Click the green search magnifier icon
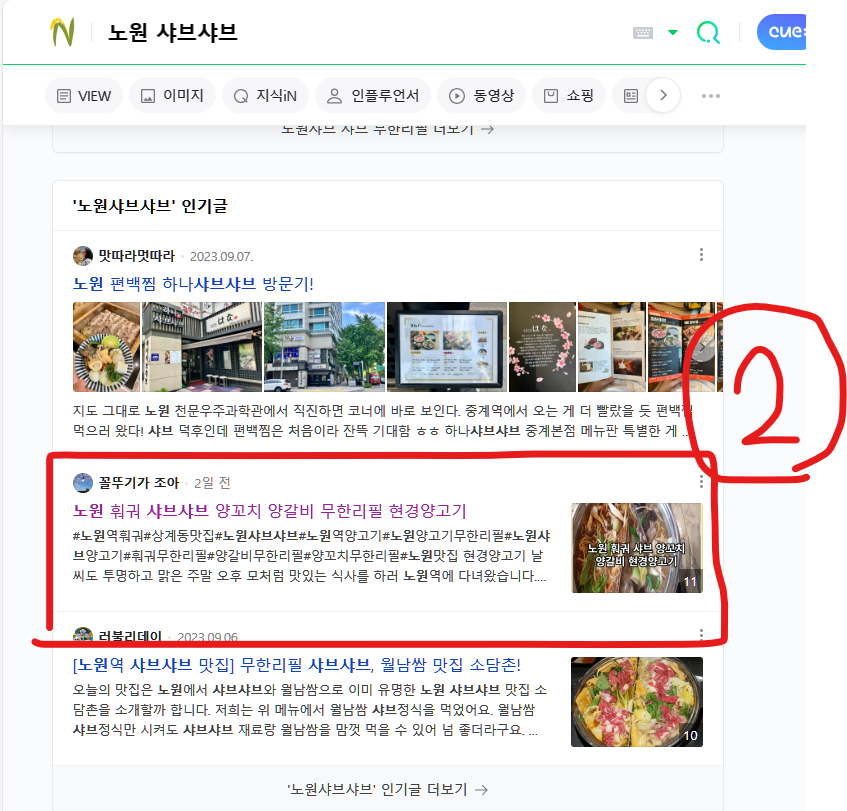 [x=708, y=32]
